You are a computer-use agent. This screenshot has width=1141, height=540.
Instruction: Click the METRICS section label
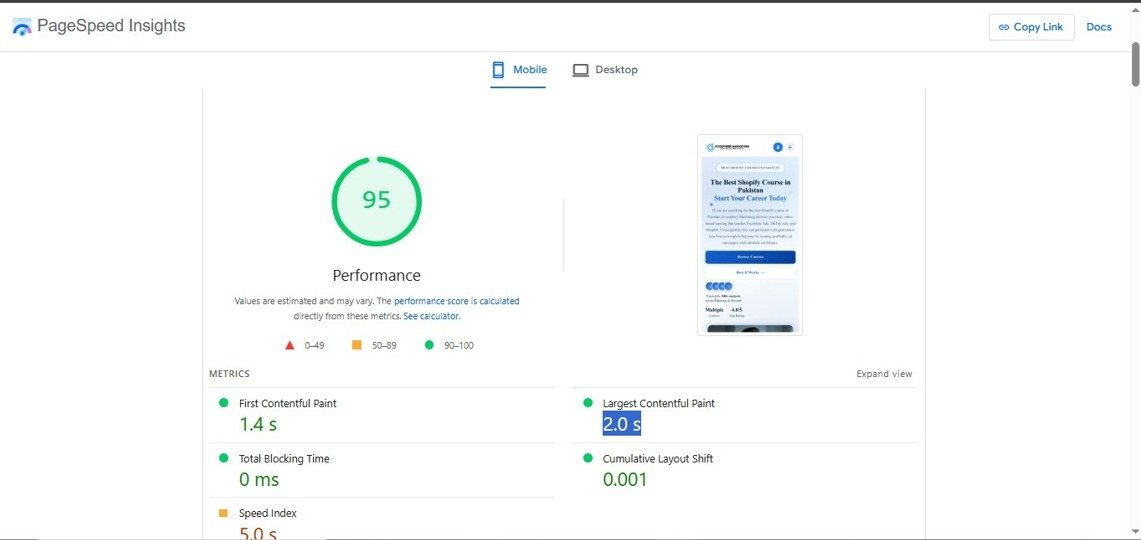pyautogui.click(x=229, y=374)
